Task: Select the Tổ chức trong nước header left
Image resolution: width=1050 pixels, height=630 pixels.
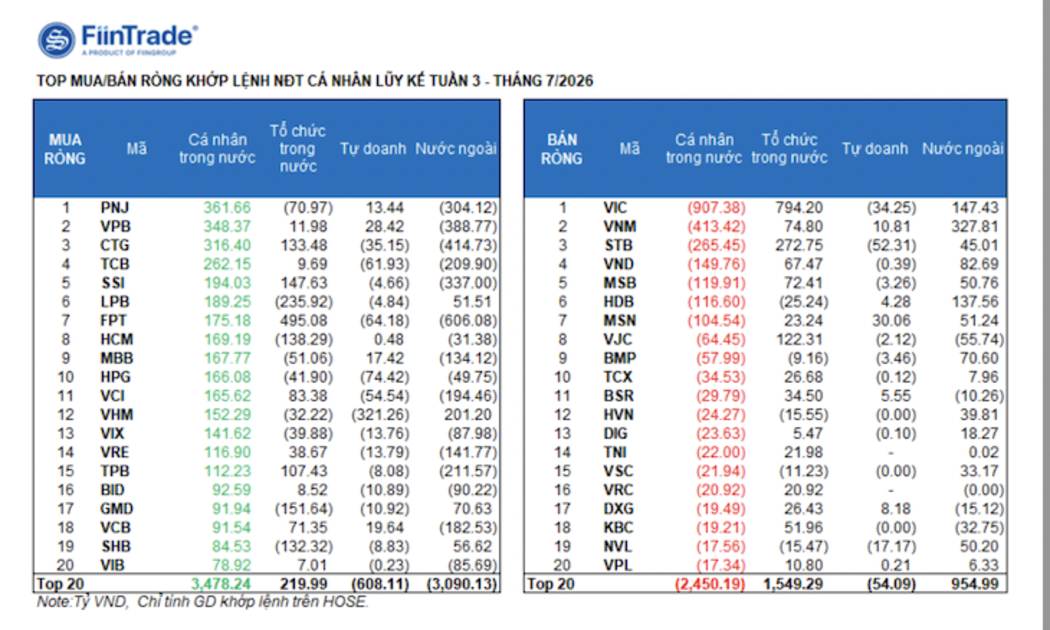Action: point(297,149)
